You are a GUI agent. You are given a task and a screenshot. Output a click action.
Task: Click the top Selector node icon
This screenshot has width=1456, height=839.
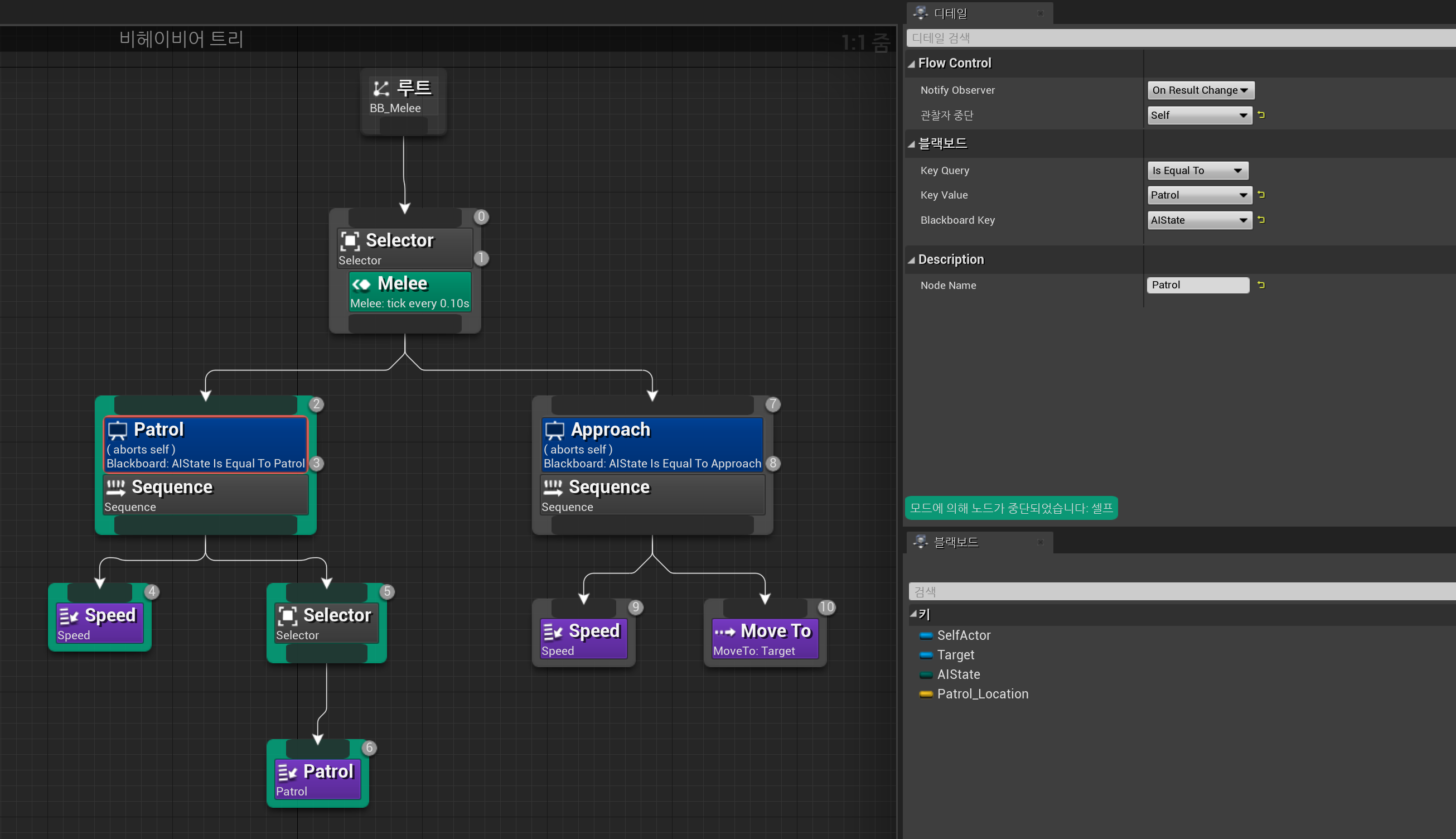350,241
